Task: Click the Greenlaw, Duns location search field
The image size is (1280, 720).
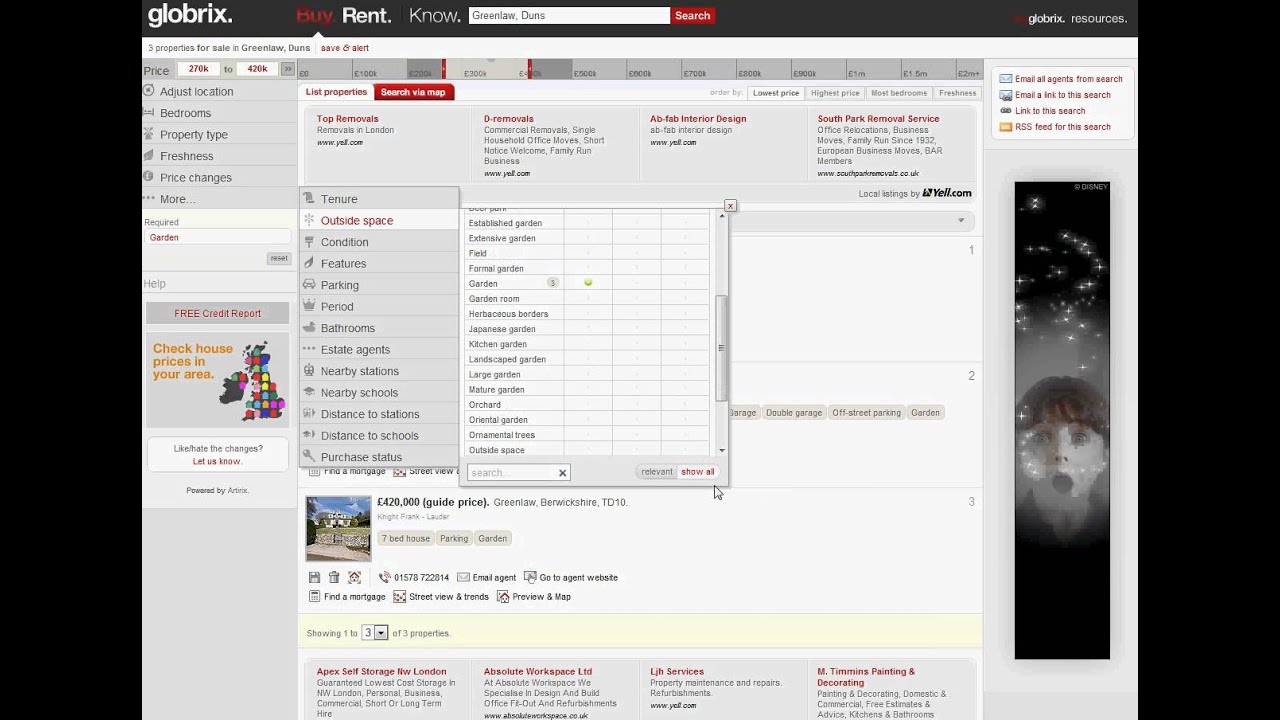Action: click(x=568, y=15)
